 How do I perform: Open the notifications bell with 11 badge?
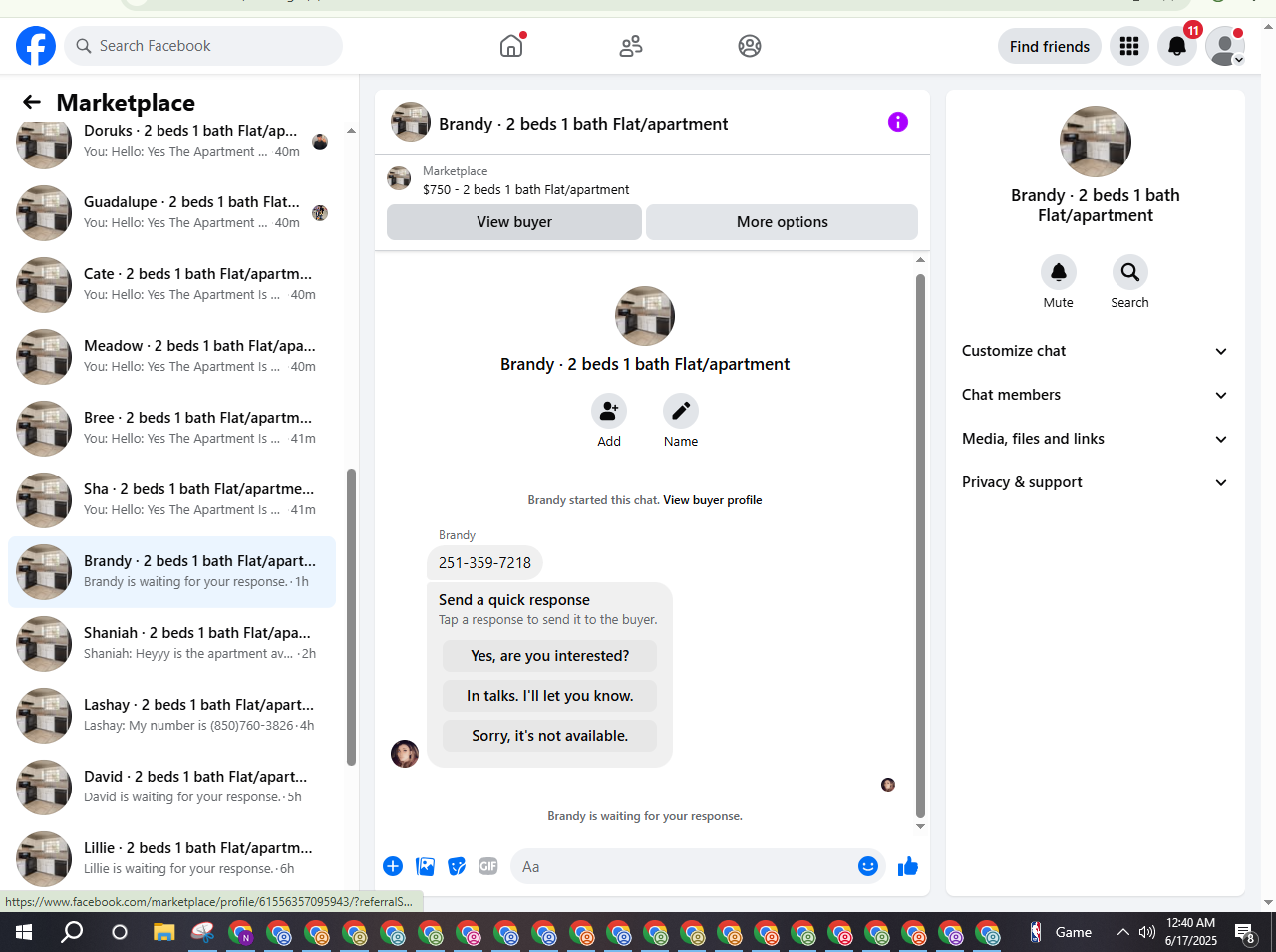coord(1177,46)
